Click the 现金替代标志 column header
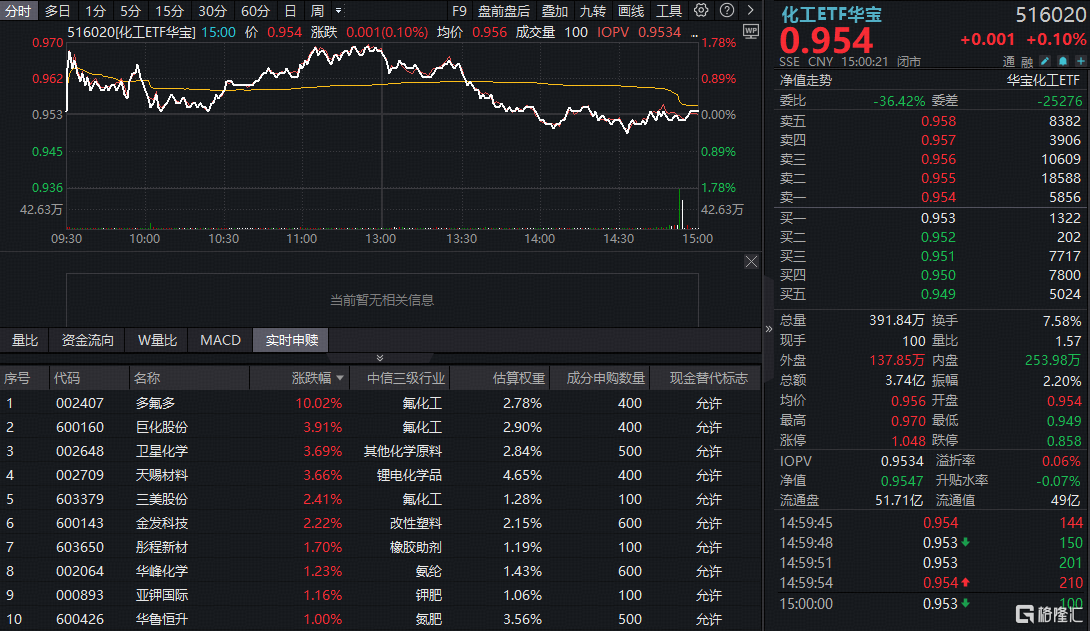 coord(708,378)
